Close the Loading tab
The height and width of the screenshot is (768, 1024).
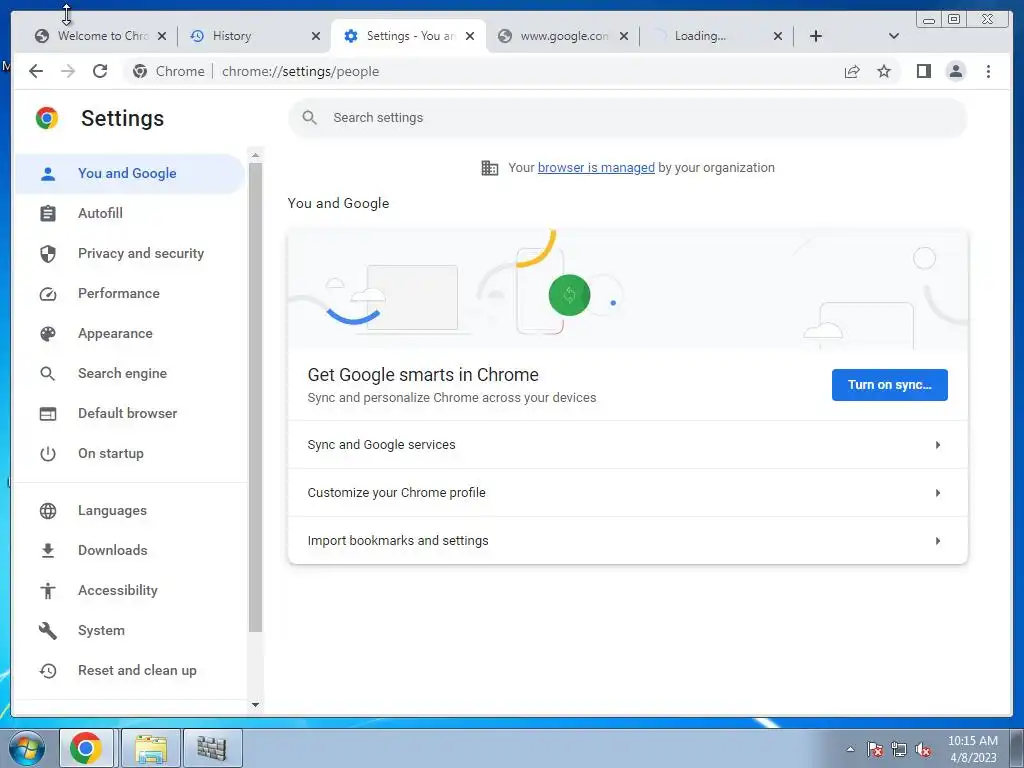tap(778, 36)
